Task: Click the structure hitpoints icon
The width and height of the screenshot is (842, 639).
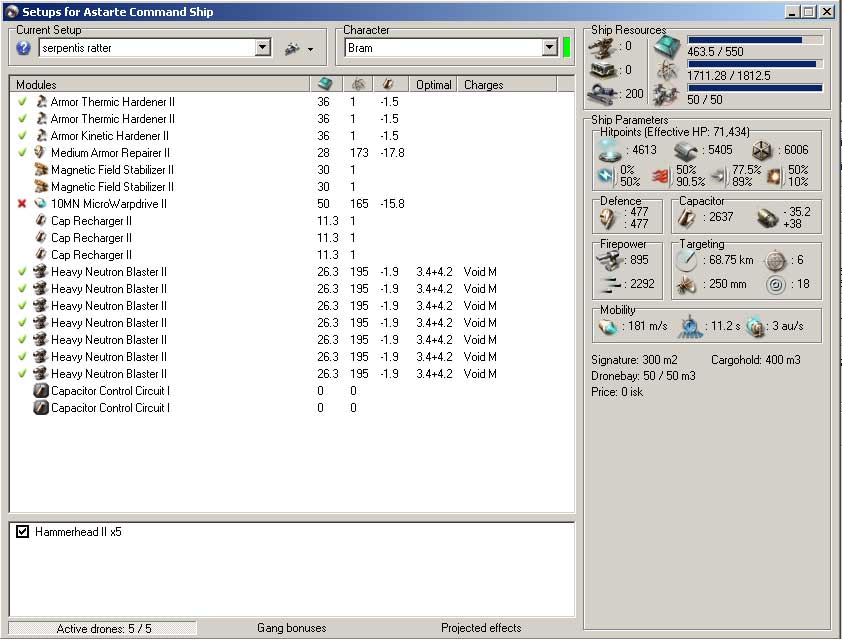Action: pyautogui.click(x=761, y=150)
